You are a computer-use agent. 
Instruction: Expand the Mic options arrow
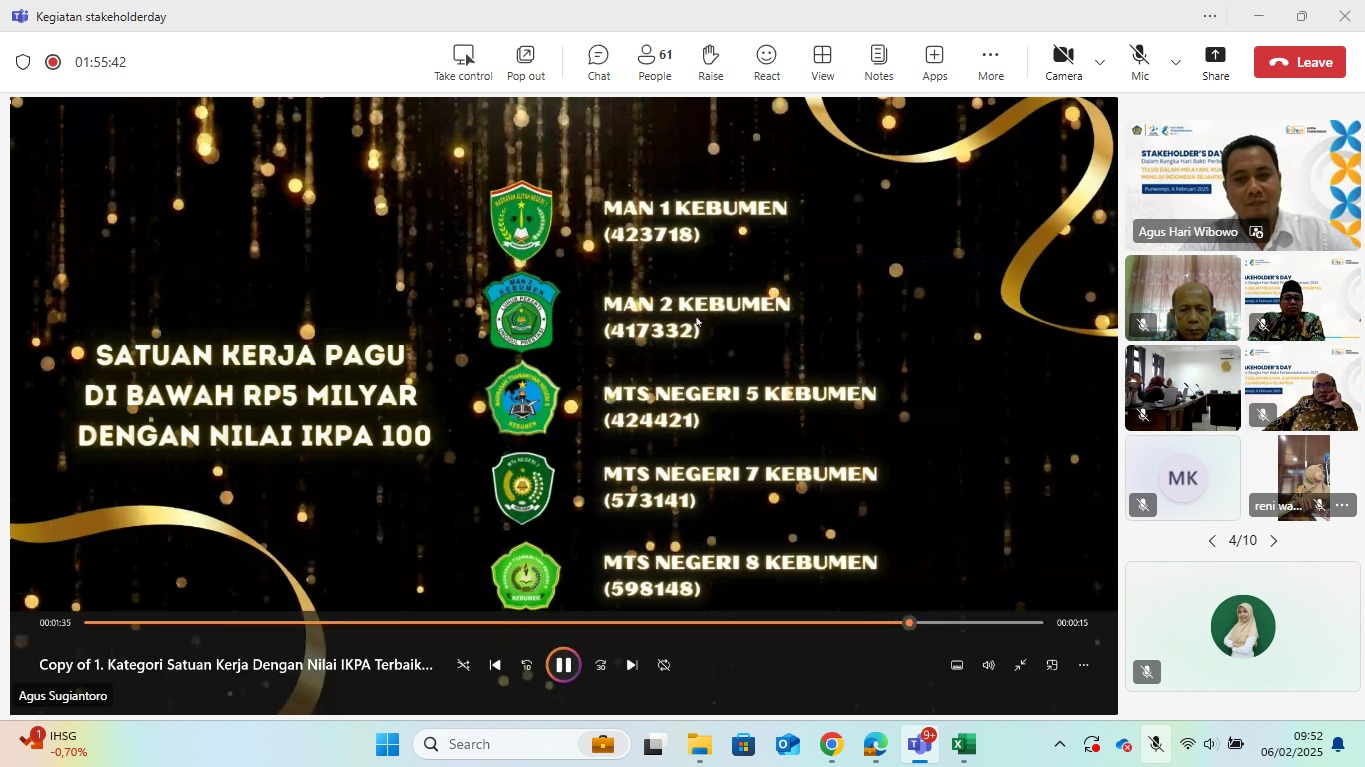click(1176, 62)
